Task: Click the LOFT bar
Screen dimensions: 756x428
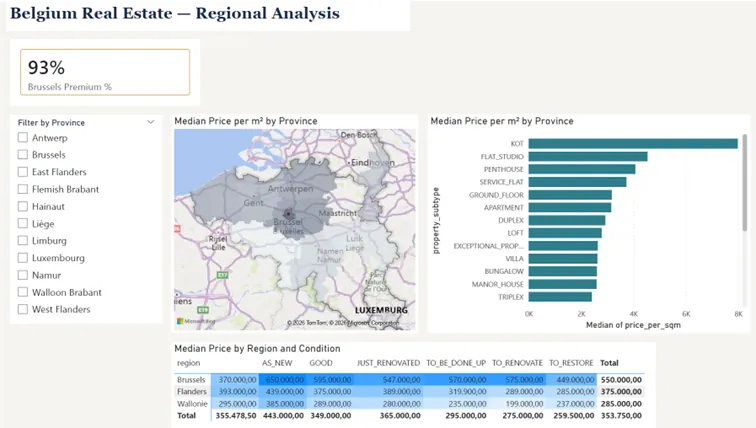Action: tap(565, 233)
